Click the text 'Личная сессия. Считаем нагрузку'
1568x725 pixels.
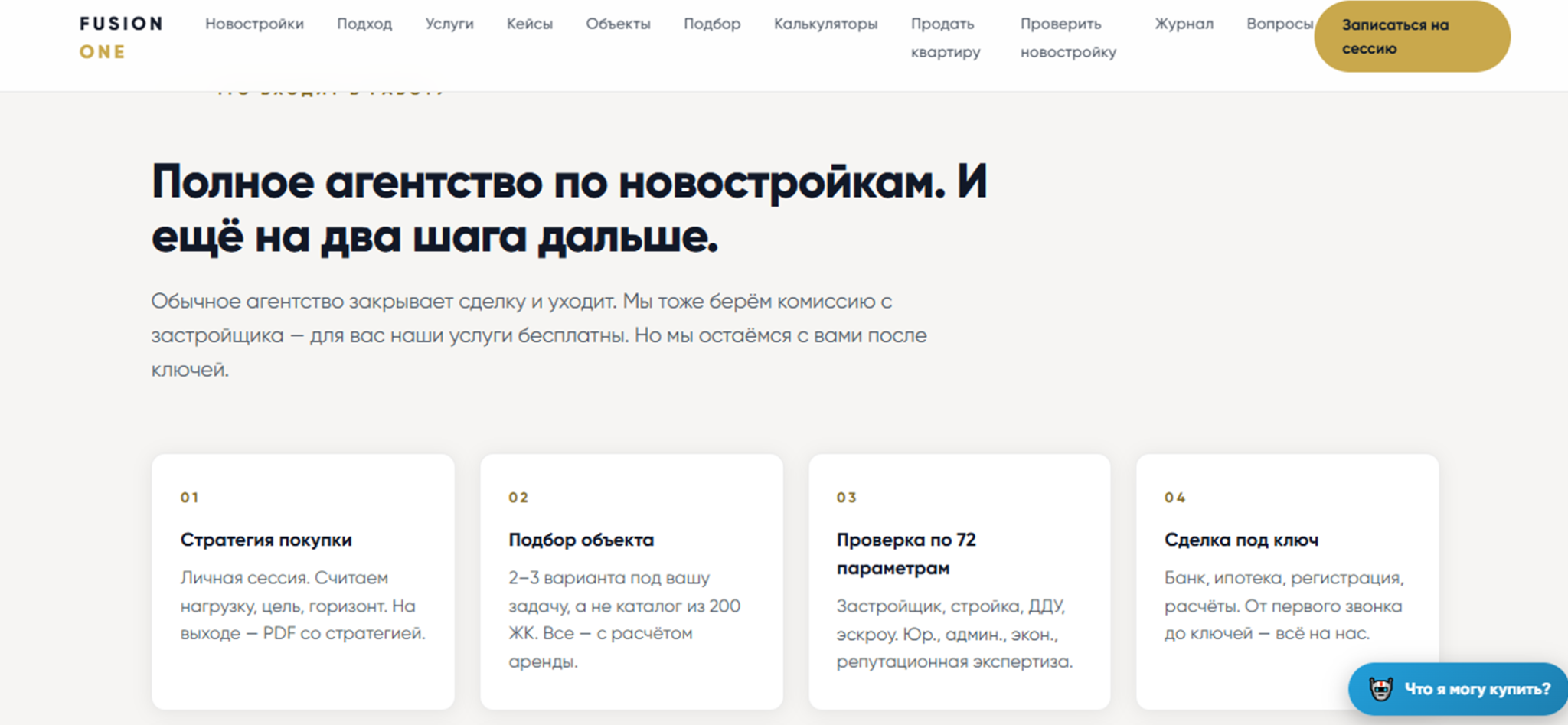coord(302,606)
